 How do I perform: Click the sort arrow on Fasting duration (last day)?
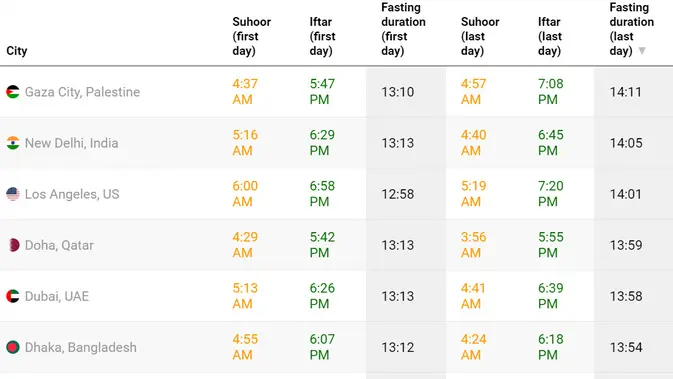click(x=642, y=51)
